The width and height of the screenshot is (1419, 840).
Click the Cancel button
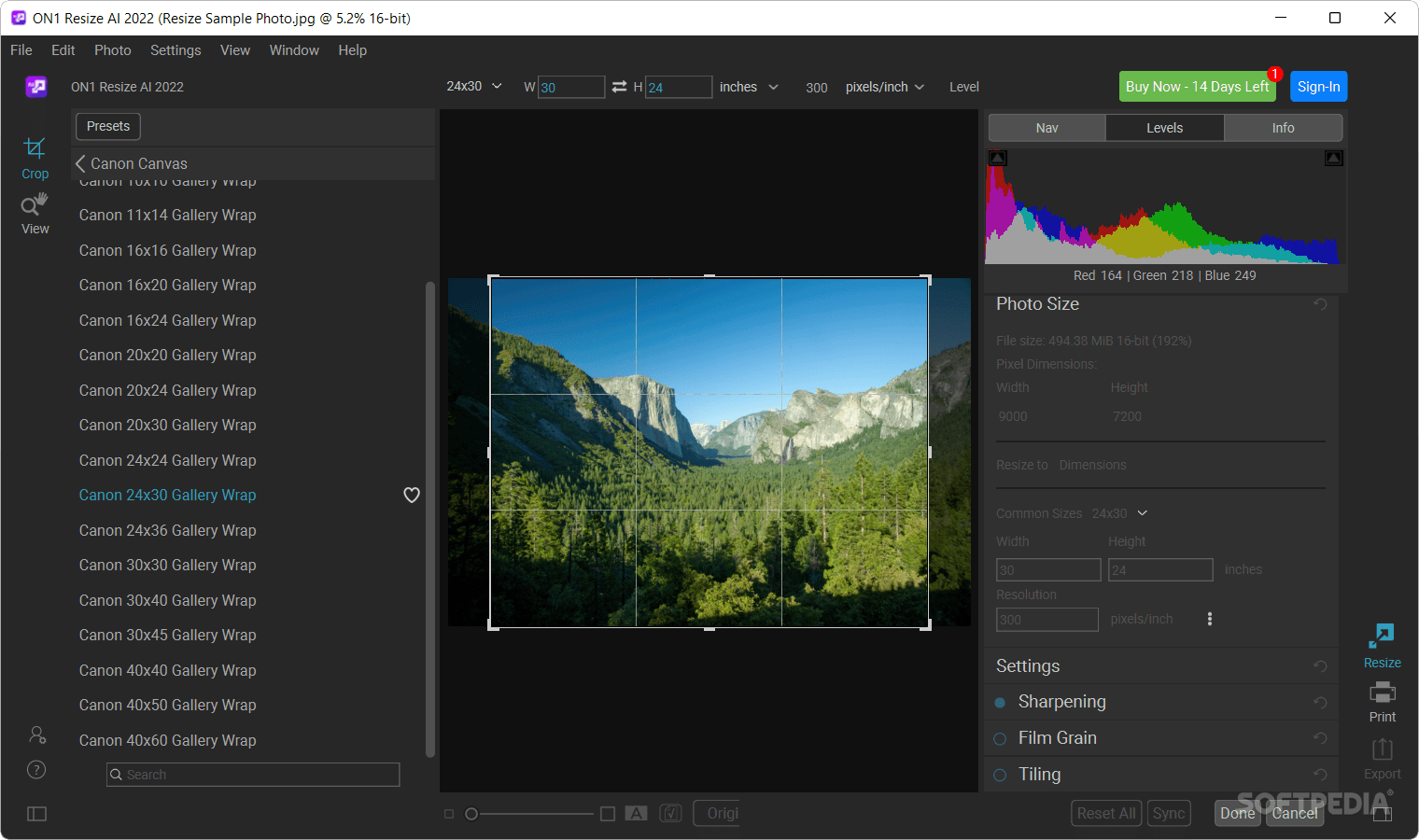(x=1295, y=814)
